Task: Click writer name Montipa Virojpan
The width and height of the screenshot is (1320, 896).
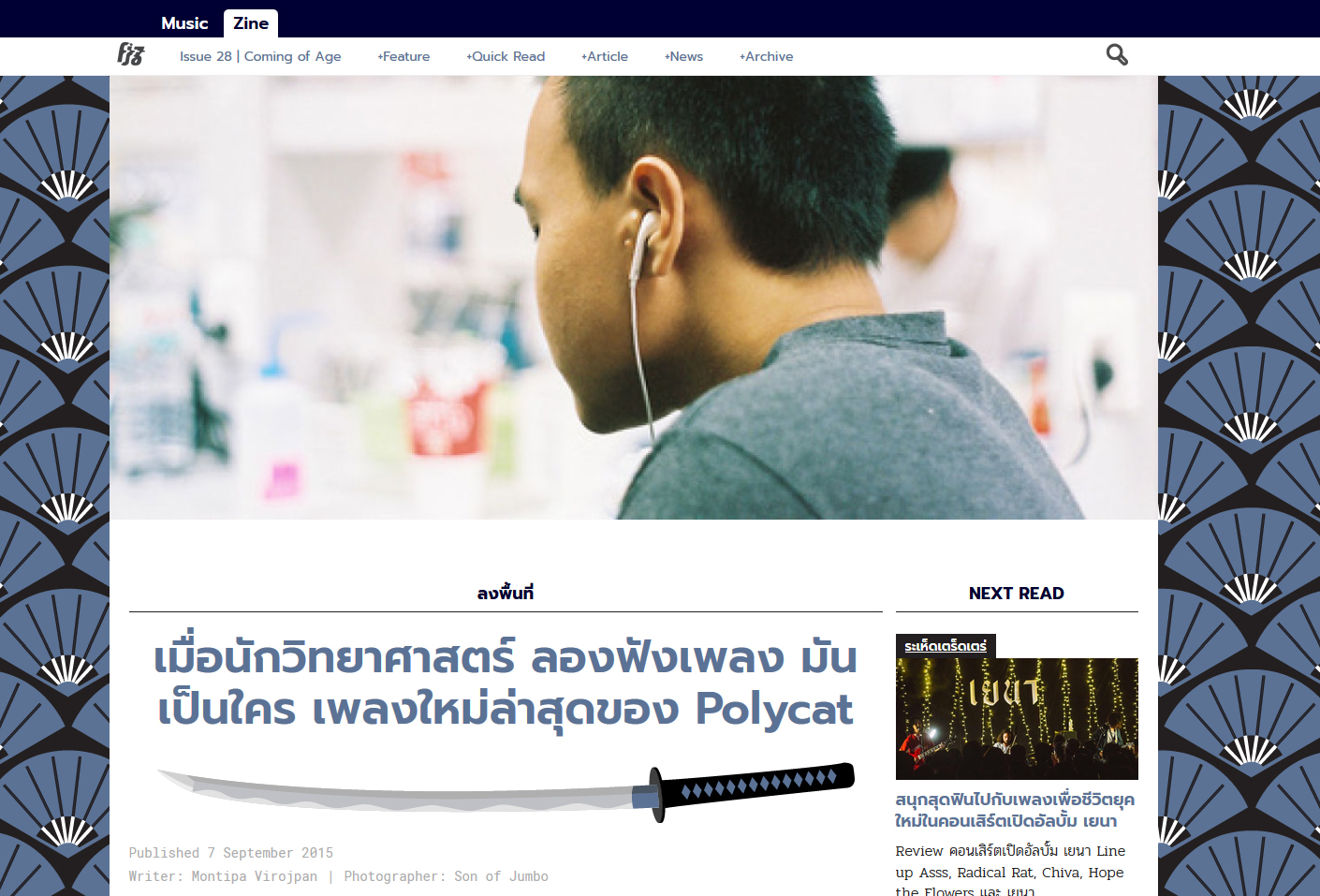Action: 254,876
